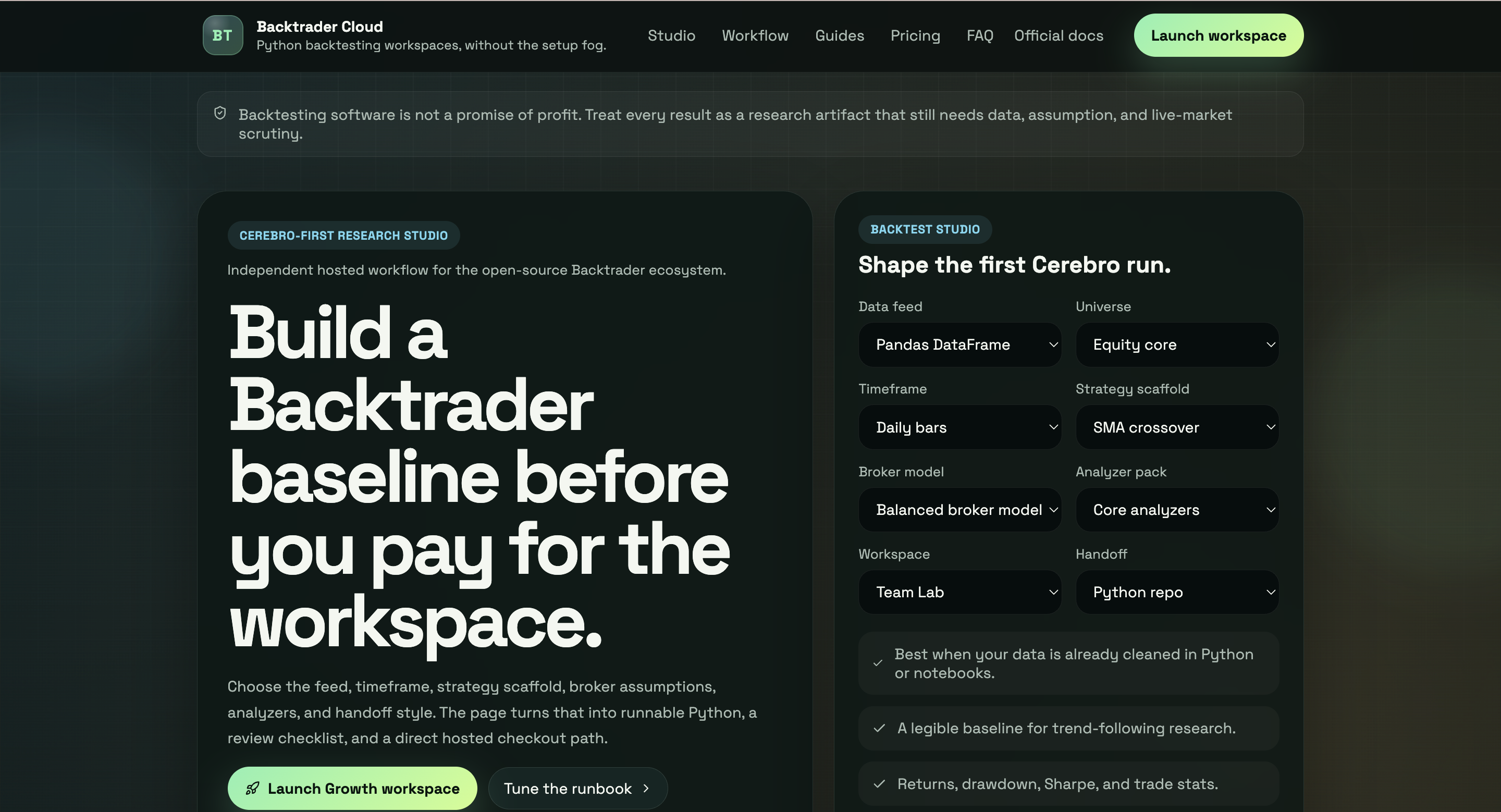Screen dimensions: 1501x812
Task: Click the BACKTEST STUDIO badge
Action: click(925, 229)
